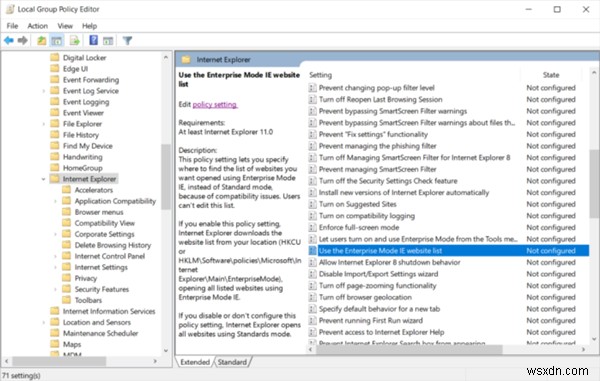This screenshot has height=381, width=600.
Task: Open the Action menu
Action: click(38, 26)
